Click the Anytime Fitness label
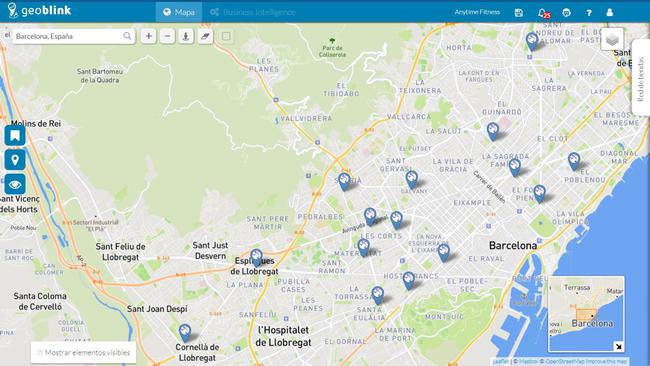Viewport: 650px width, 366px height. 477,12
